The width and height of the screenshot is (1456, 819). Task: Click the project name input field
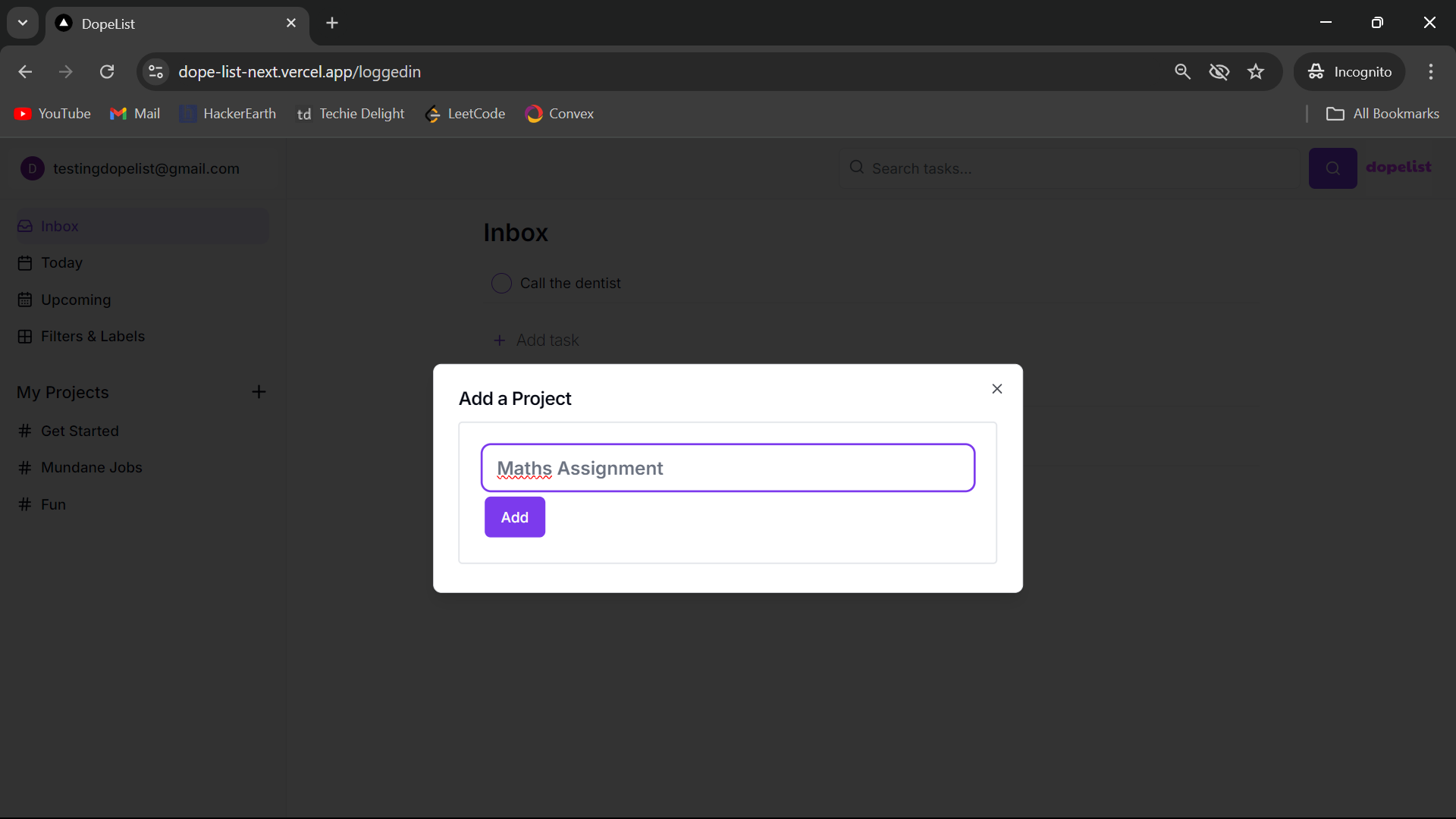point(727,468)
